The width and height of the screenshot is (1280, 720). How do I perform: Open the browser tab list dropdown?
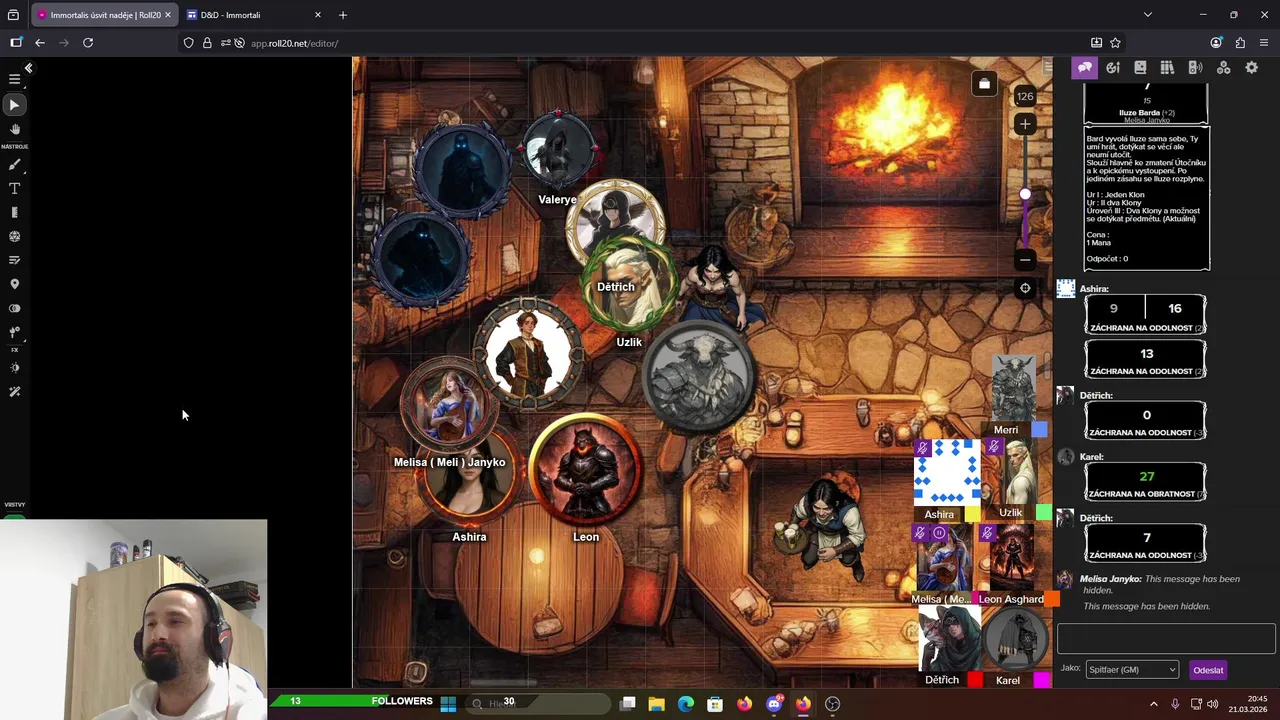point(1147,15)
